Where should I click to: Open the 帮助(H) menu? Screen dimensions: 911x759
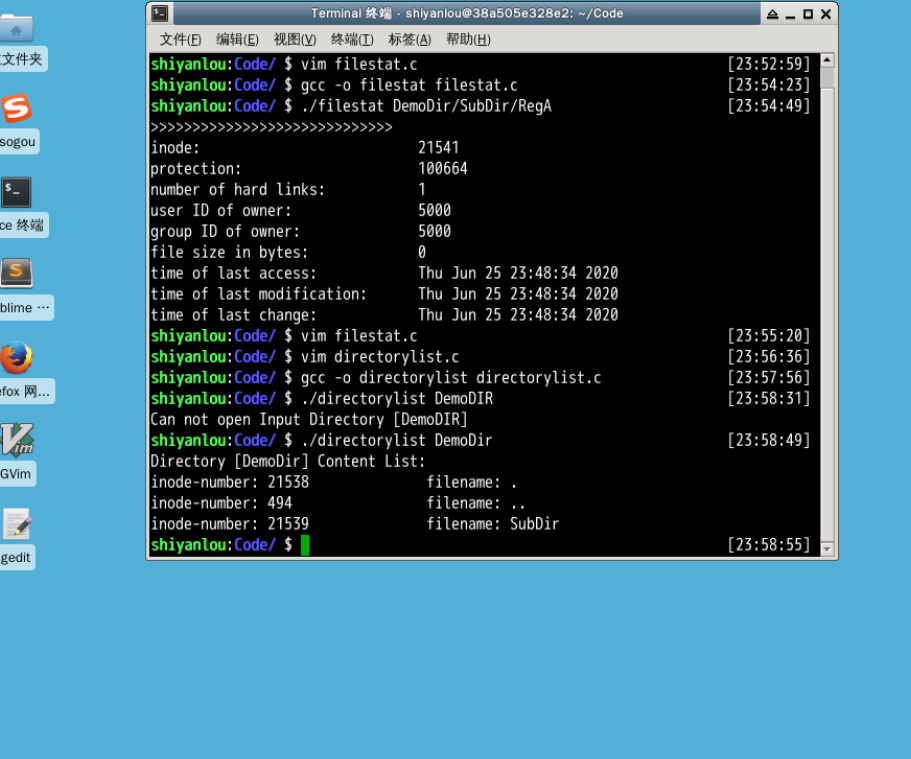point(468,40)
